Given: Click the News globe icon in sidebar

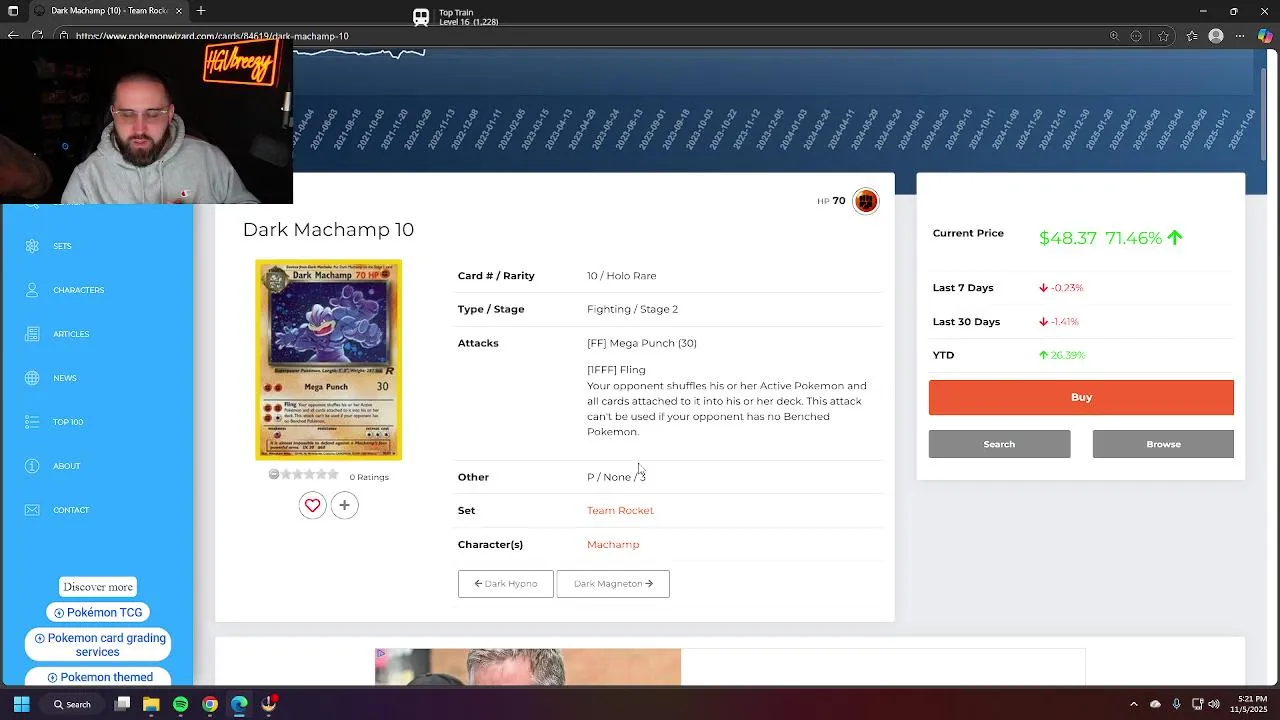Looking at the screenshot, I should click(32, 378).
